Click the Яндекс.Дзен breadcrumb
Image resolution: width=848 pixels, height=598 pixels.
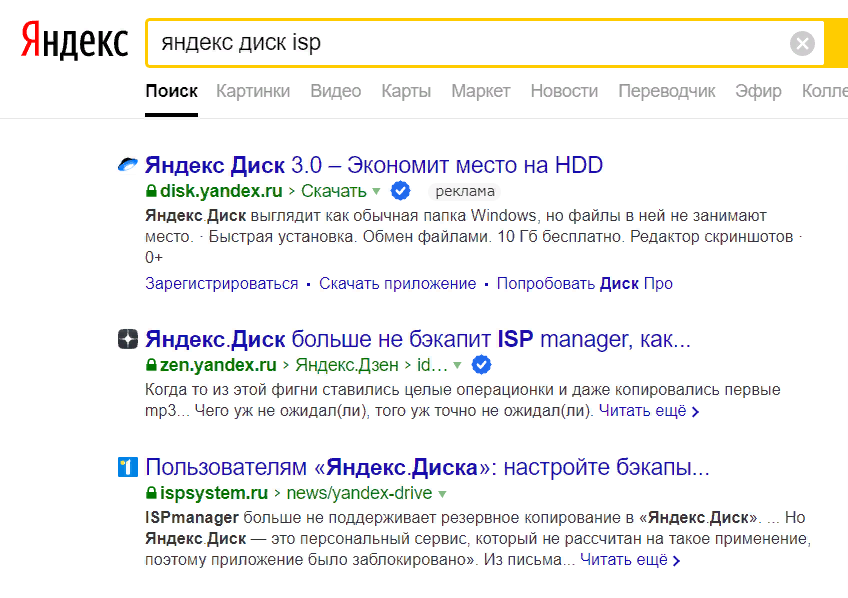point(347,365)
